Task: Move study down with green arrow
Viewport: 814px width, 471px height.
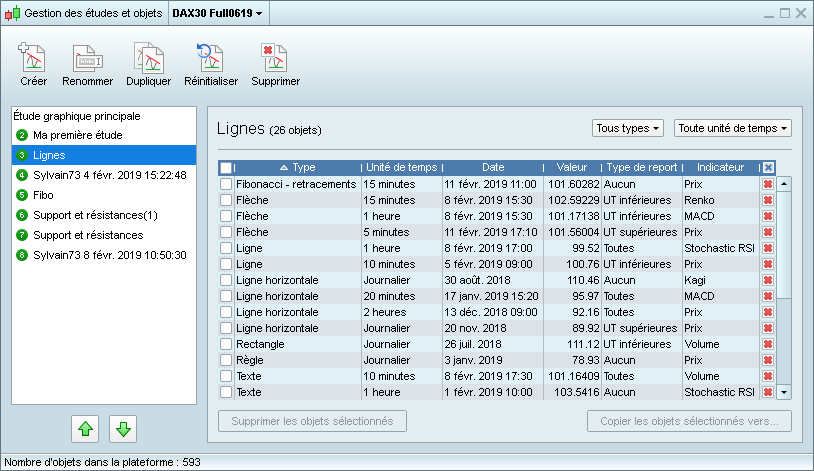Action: [x=123, y=429]
